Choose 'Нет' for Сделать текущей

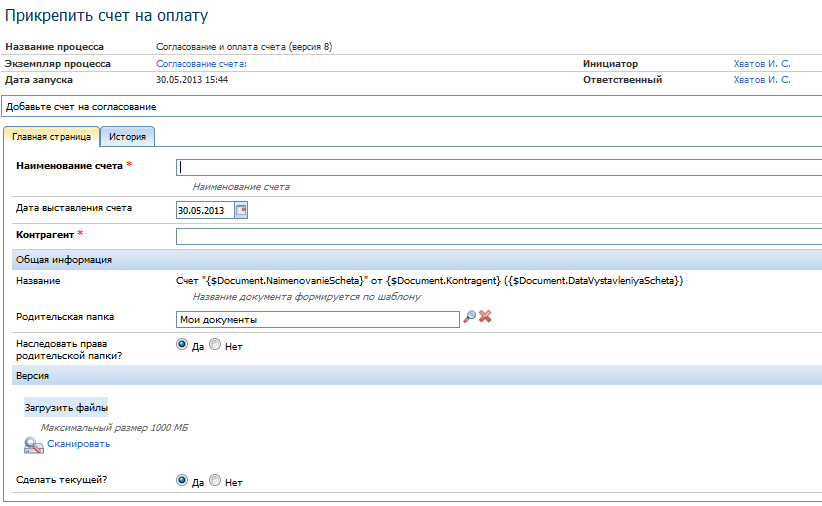click(x=215, y=481)
